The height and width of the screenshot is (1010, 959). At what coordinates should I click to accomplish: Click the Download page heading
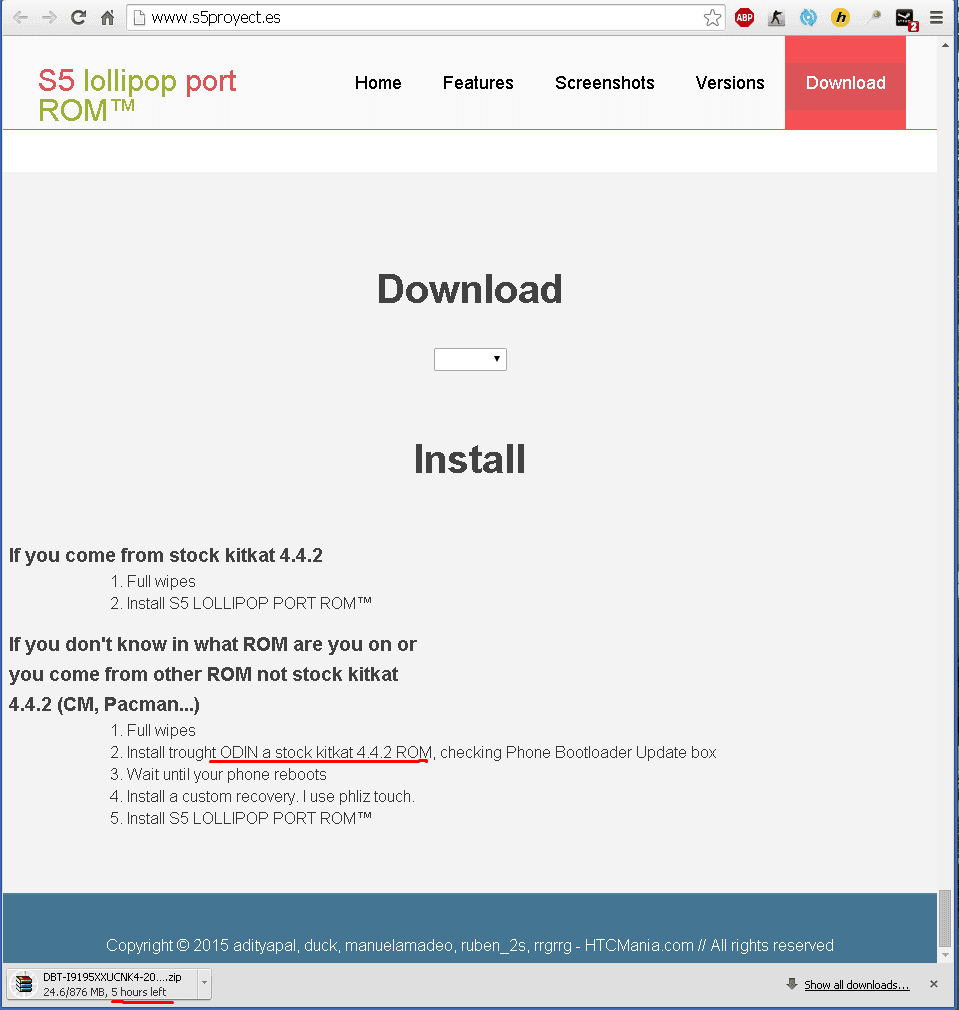(470, 289)
